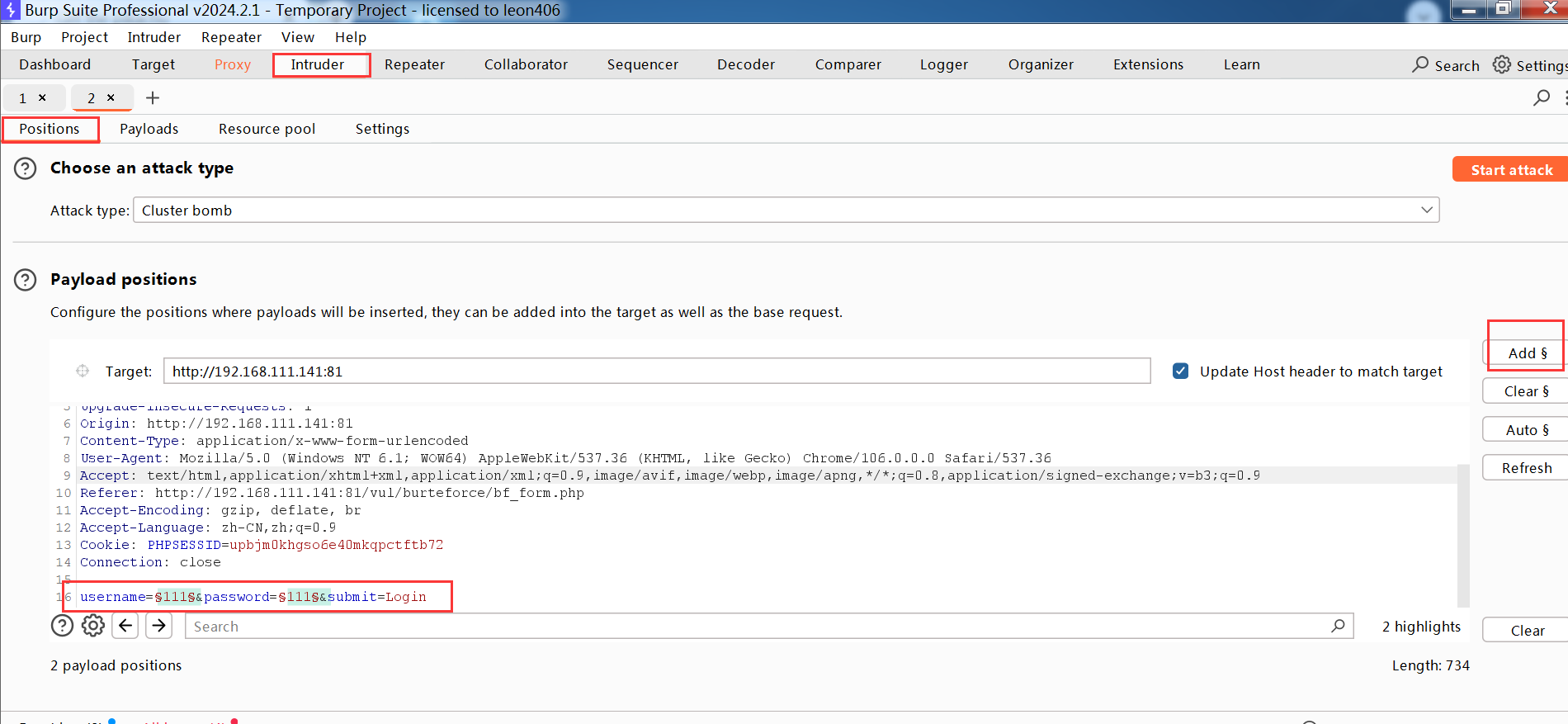
Task: Open the Payloads tab
Action: pyautogui.click(x=149, y=129)
